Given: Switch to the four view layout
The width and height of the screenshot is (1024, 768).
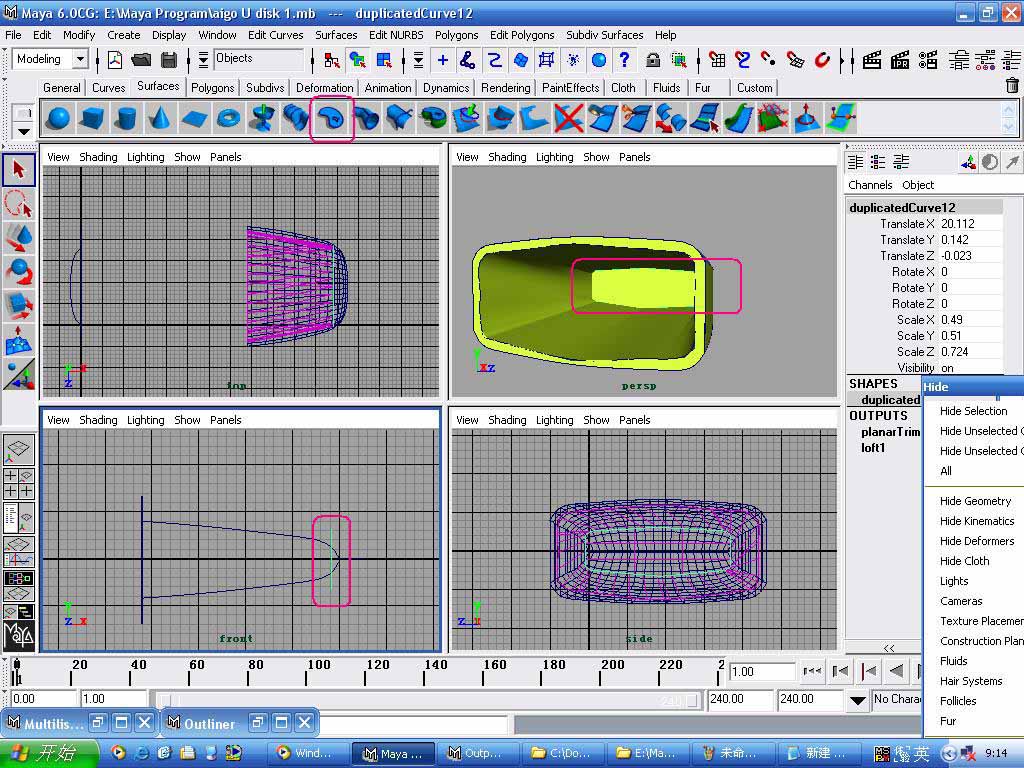Looking at the screenshot, I should click(18, 483).
